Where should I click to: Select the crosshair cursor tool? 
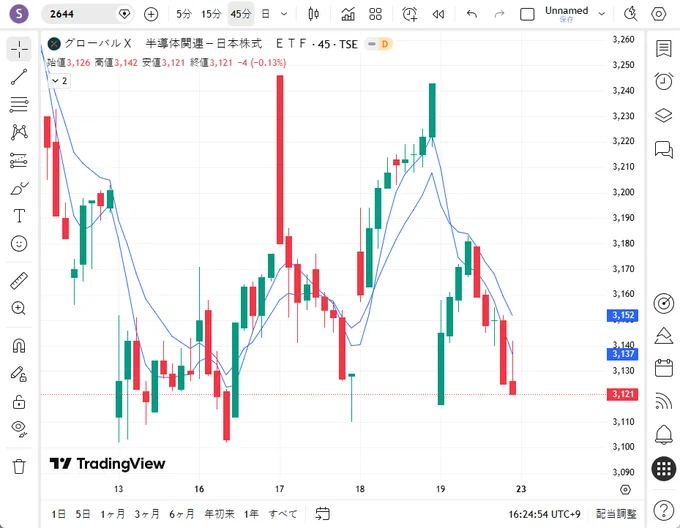(x=19, y=49)
